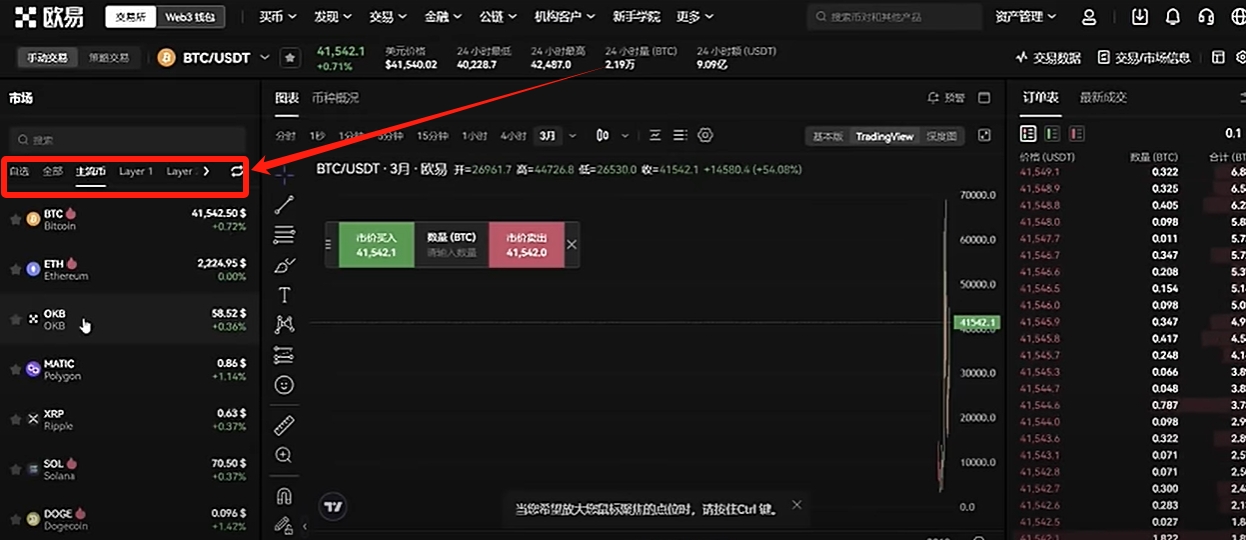Show bids-only order book view
The height and width of the screenshot is (540, 1246).
coord(1052,133)
